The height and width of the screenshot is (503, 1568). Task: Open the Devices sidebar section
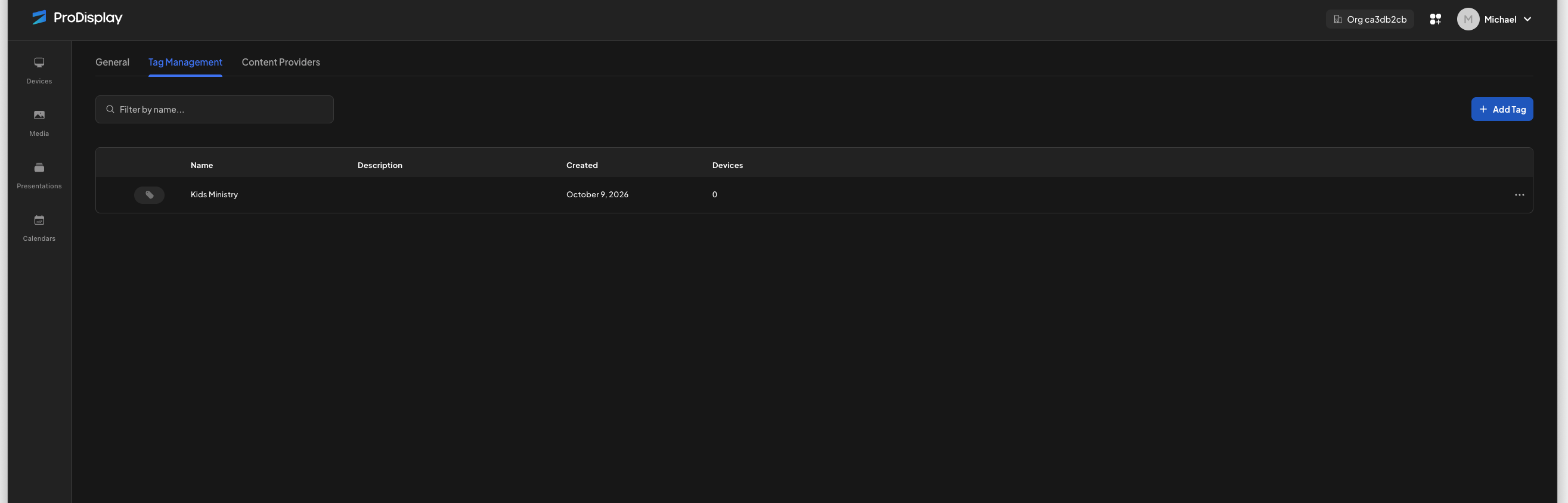pos(39,70)
